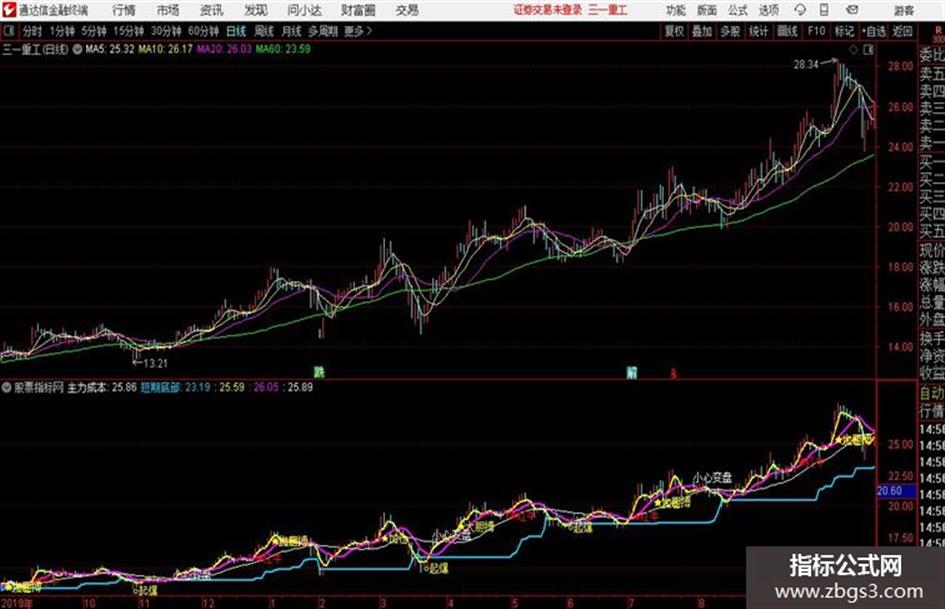Click the 叠加 overlay toolbar button
This screenshot has height=609, width=945.
702,31
